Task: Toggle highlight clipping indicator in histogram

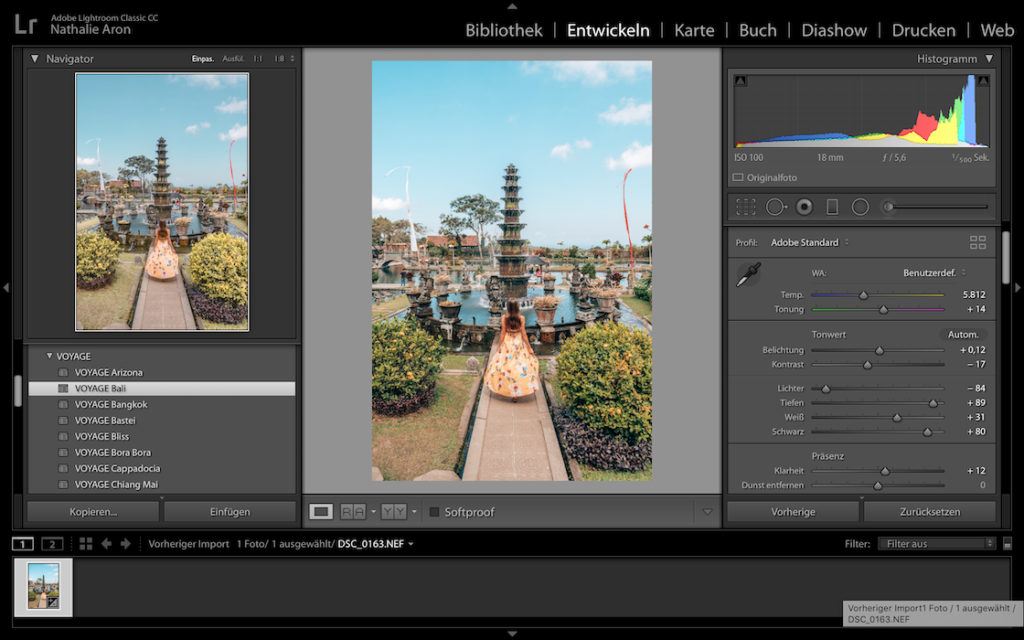Action: 984,80
